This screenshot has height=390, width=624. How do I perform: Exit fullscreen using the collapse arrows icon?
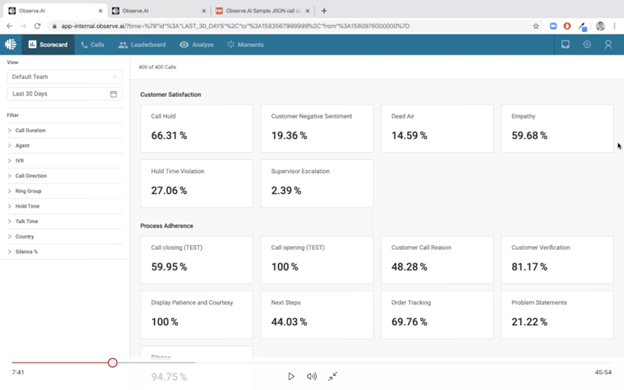tap(333, 376)
